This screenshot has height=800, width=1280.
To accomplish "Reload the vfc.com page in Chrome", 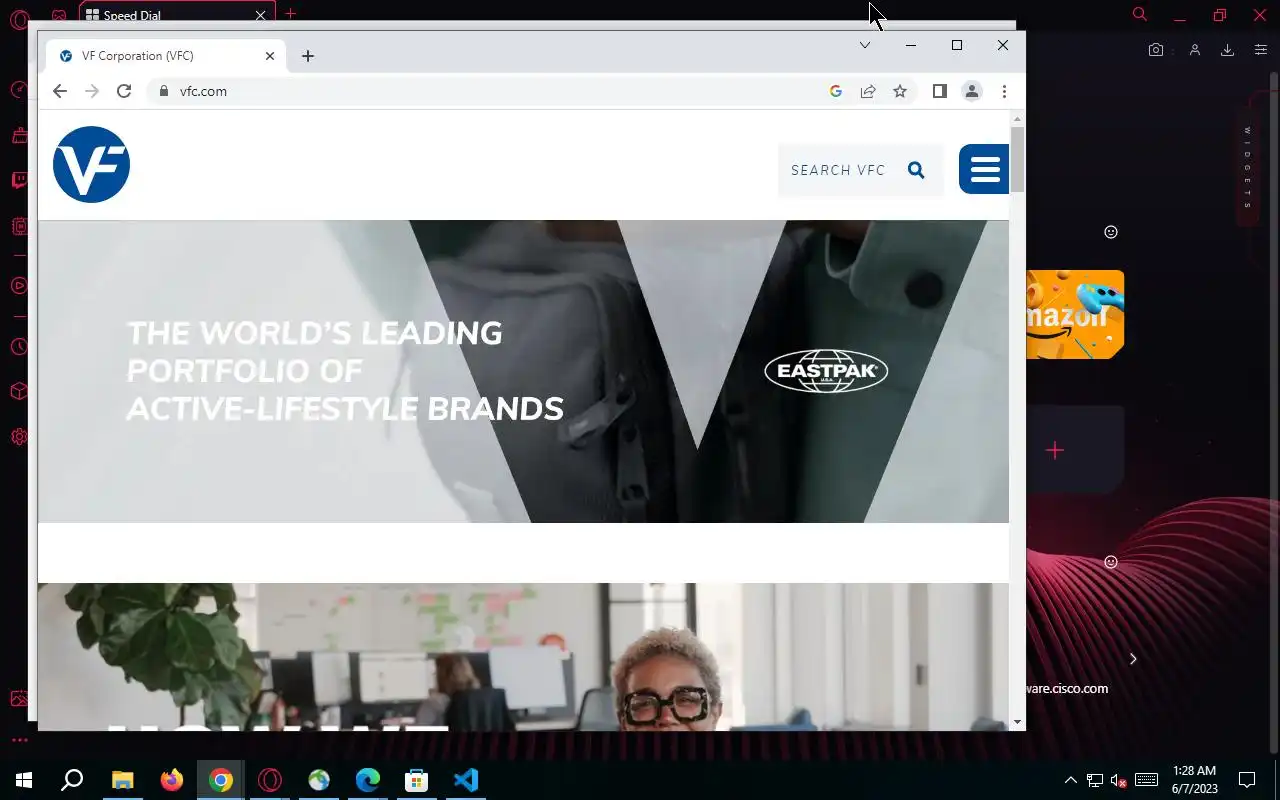I will click(124, 91).
